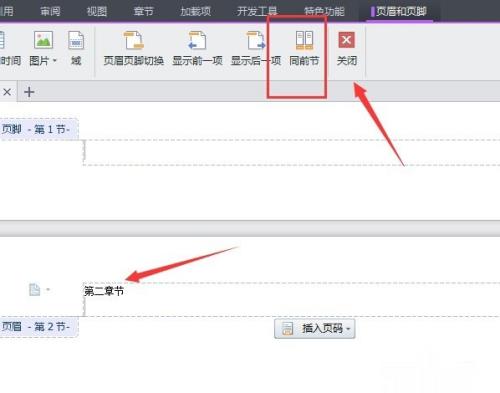This screenshot has height=393, width=500.
Task: Add a new document tab with plus
Action: click(x=29, y=92)
